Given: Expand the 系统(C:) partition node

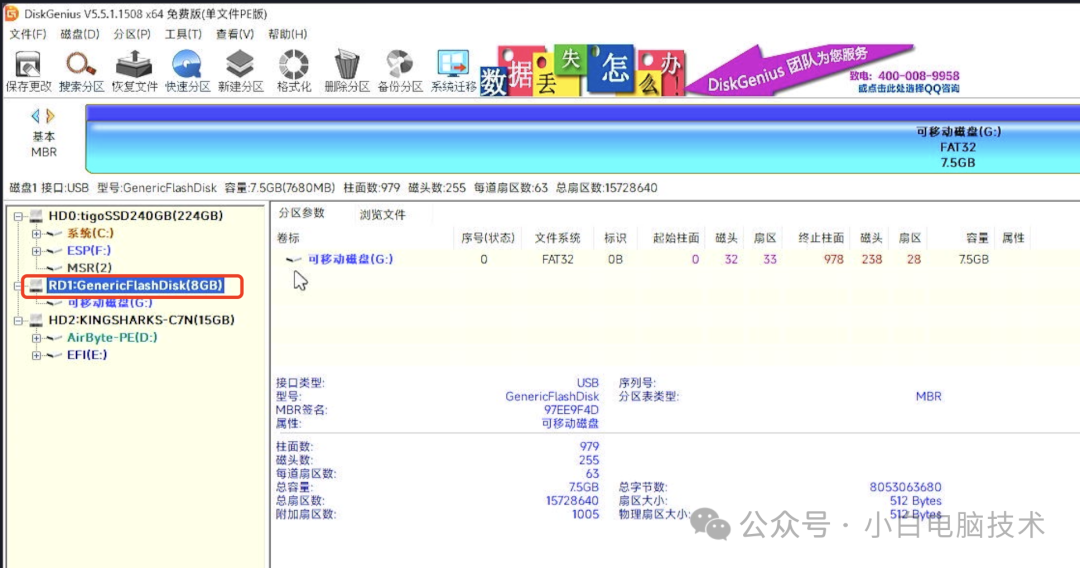Looking at the screenshot, I should tap(37, 234).
